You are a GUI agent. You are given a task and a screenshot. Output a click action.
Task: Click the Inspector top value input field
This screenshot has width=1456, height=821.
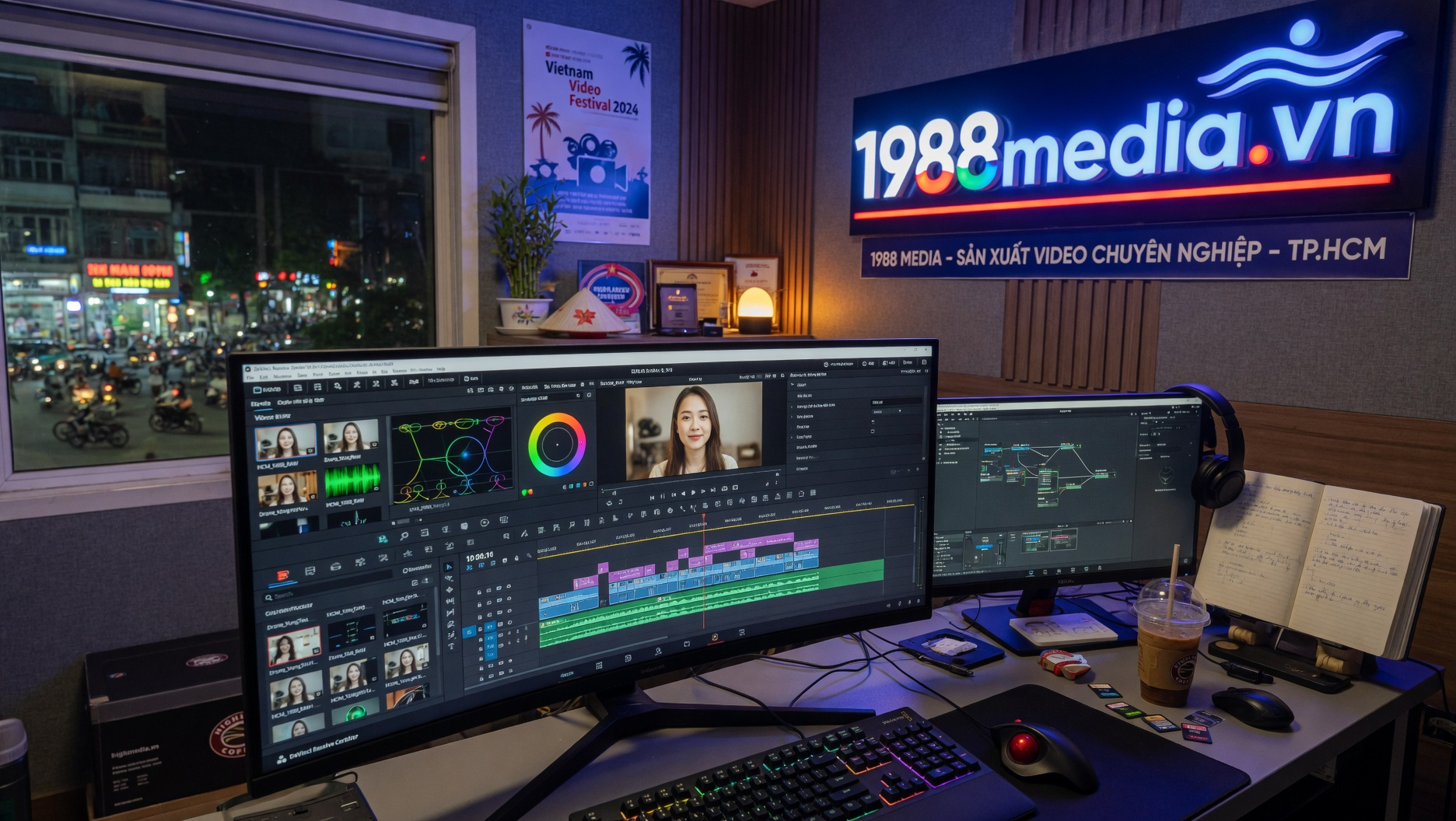pyautogui.click(x=897, y=403)
